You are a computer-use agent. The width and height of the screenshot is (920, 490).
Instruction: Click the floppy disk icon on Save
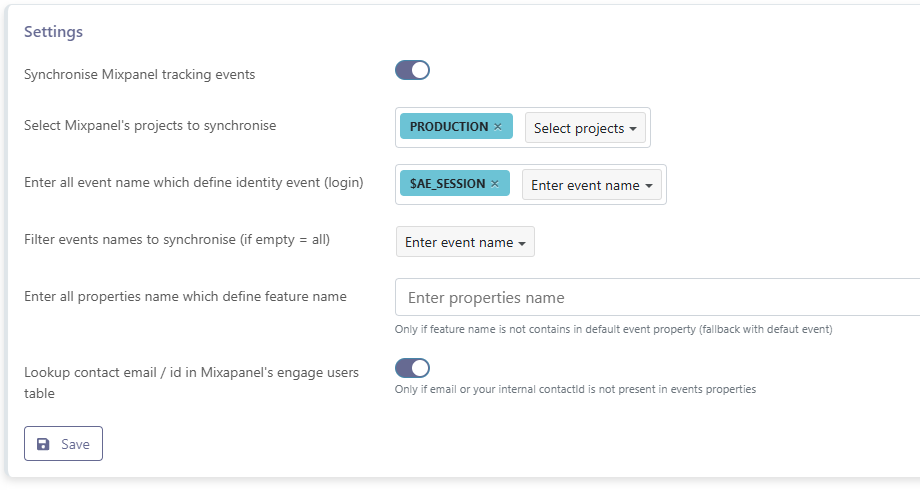(x=43, y=444)
